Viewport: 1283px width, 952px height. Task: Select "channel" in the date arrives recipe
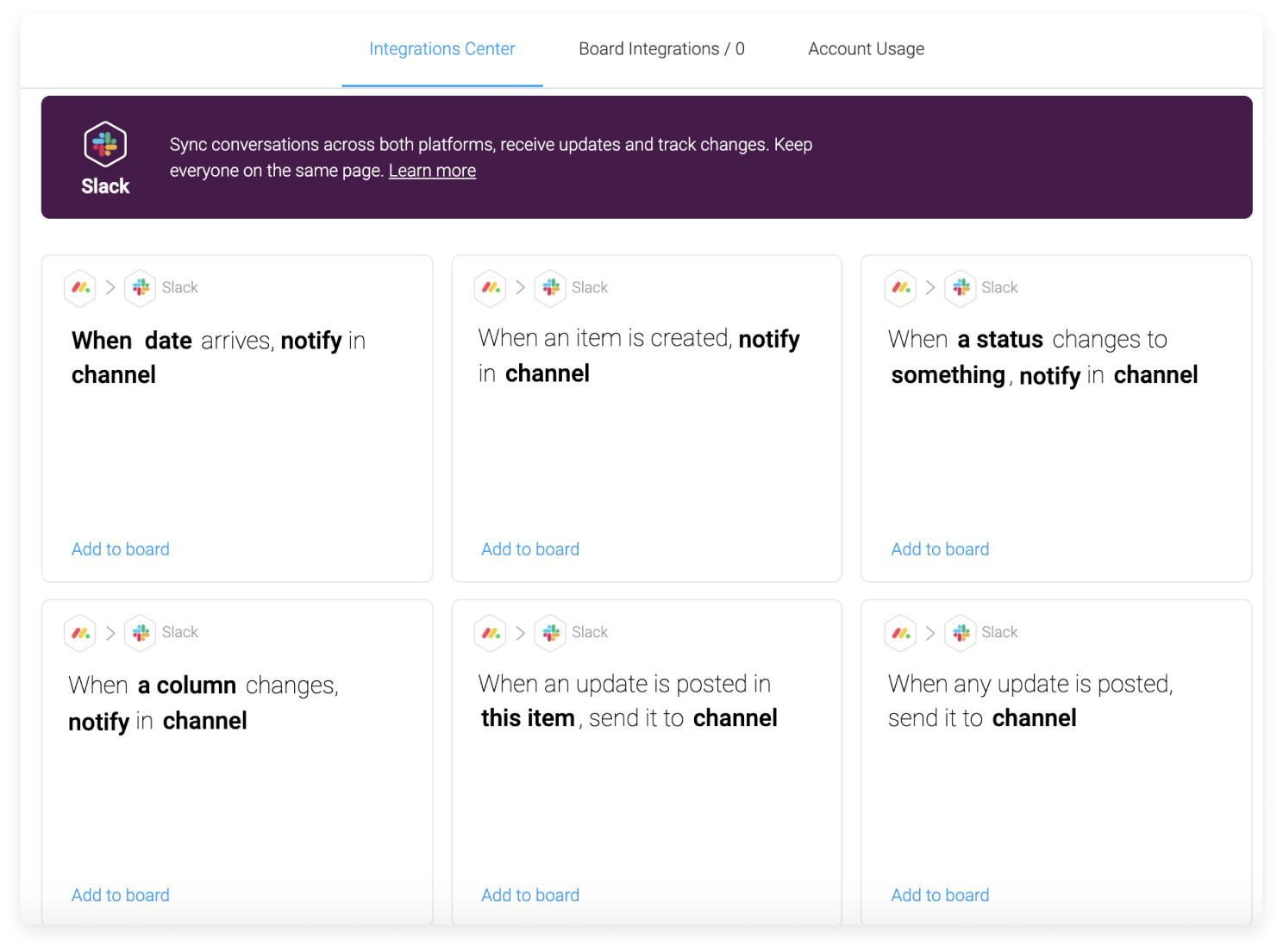pos(114,375)
